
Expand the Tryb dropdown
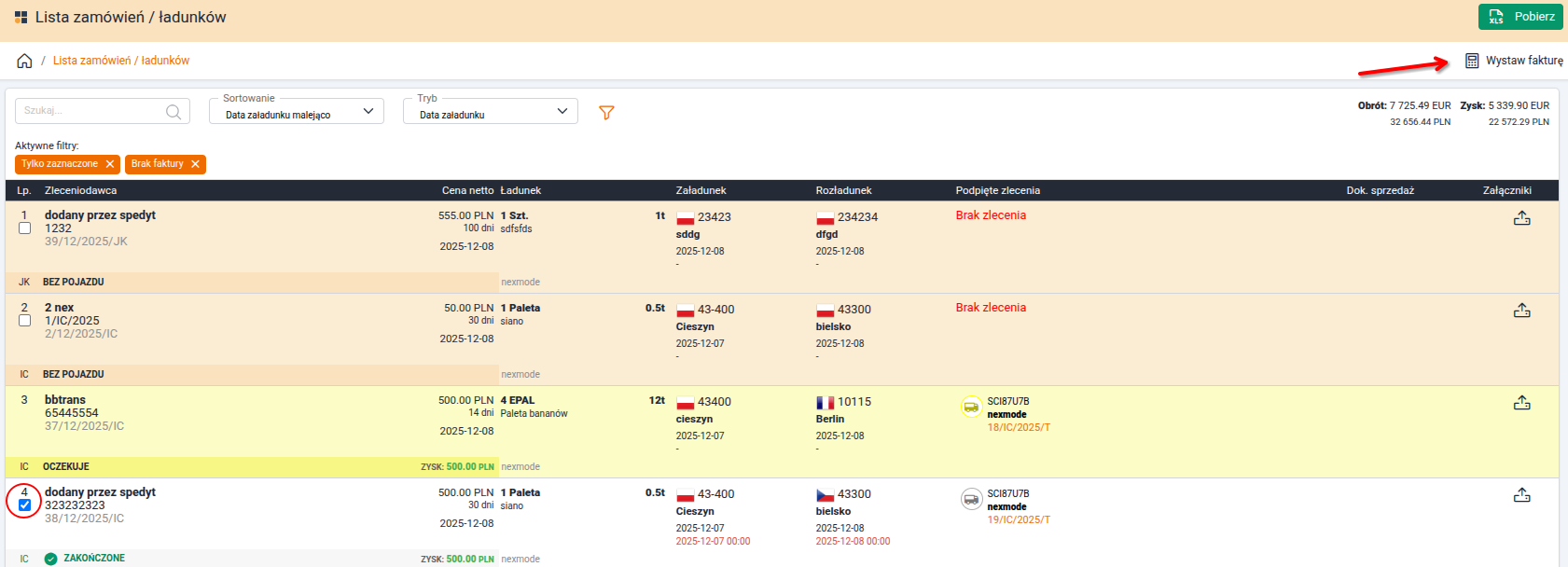coord(491,112)
